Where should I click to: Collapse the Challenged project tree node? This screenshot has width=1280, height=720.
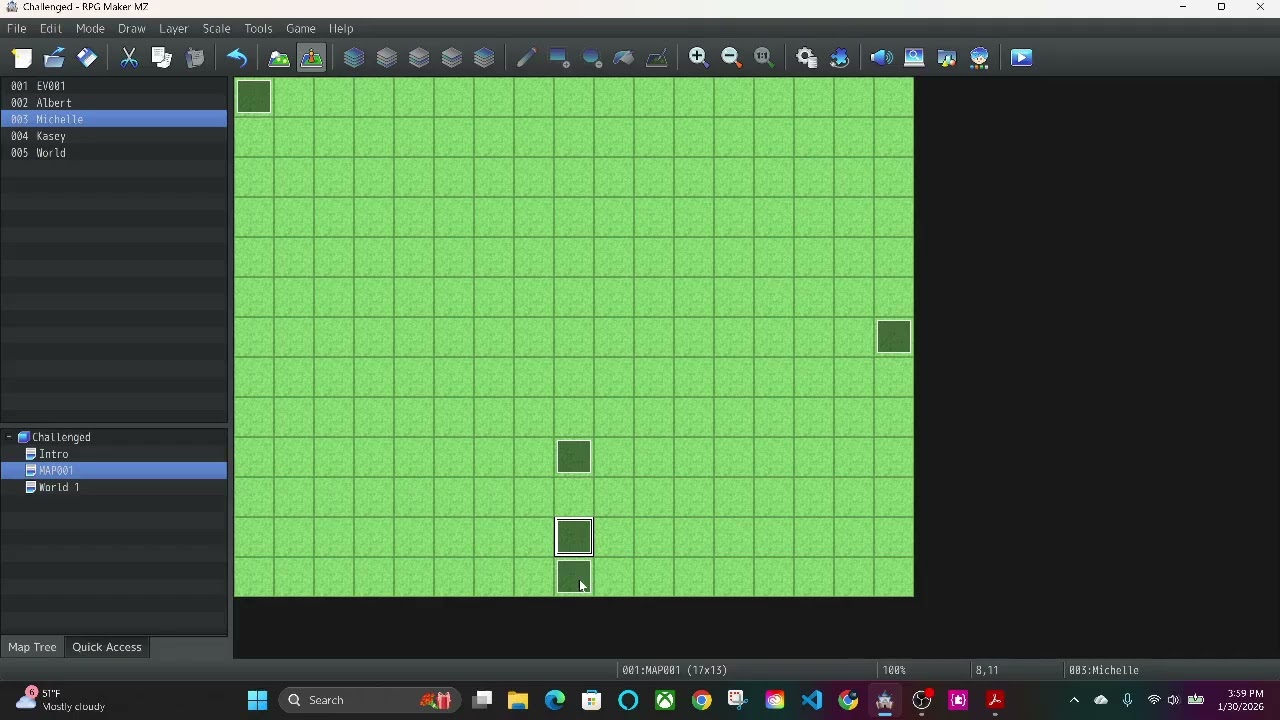[x=9, y=437]
